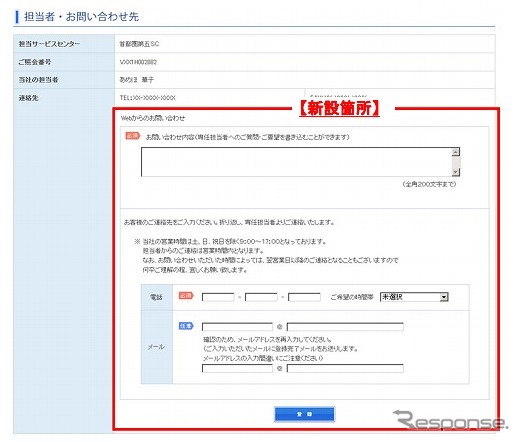Click the 電話 row label cell
The height and width of the screenshot is (442, 520).
click(157, 297)
